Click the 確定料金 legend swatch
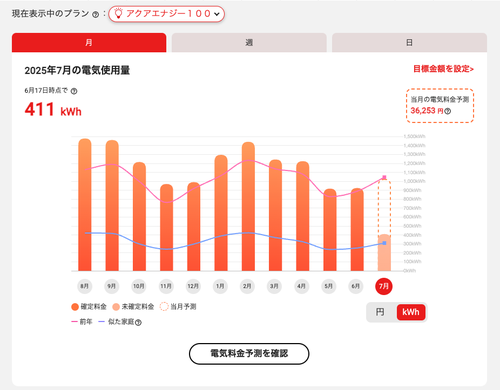 pyautogui.click(x=75, y=307)
